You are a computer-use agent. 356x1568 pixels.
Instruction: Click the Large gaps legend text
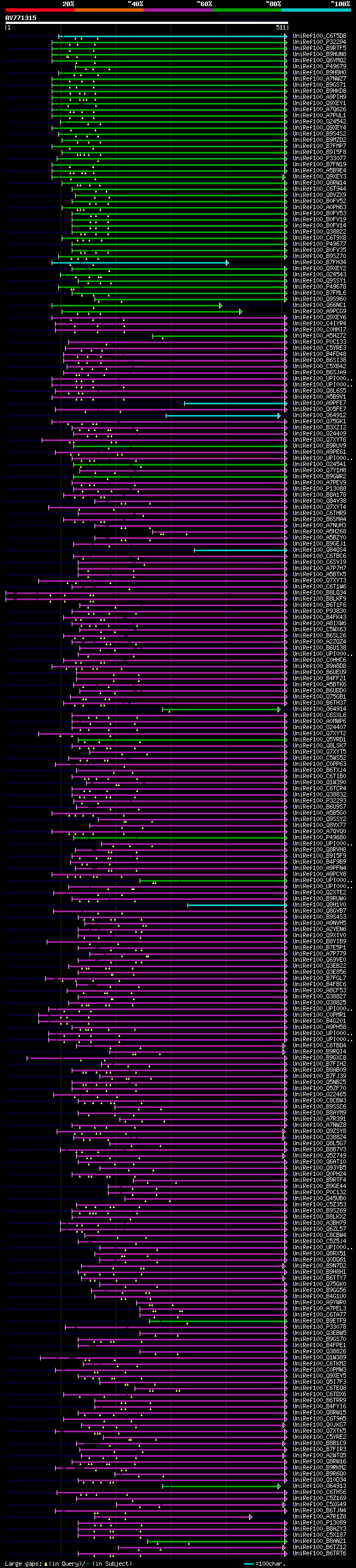click(24, 1564)
